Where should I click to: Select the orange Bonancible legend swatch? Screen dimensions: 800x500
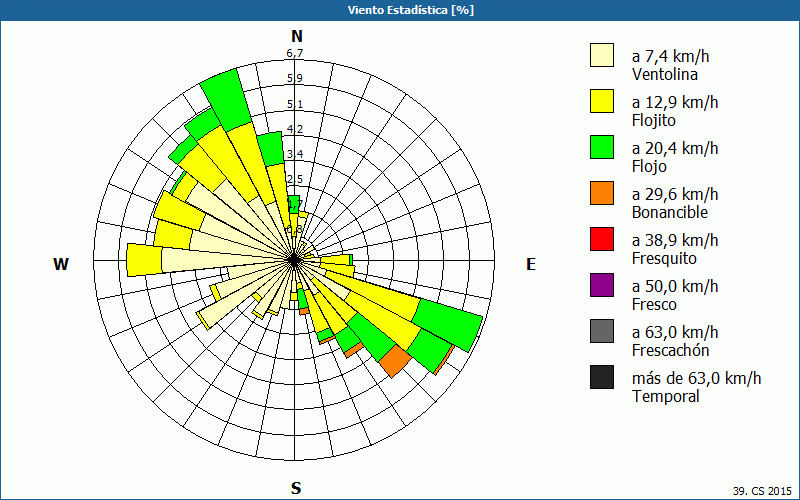click(602, 193)
